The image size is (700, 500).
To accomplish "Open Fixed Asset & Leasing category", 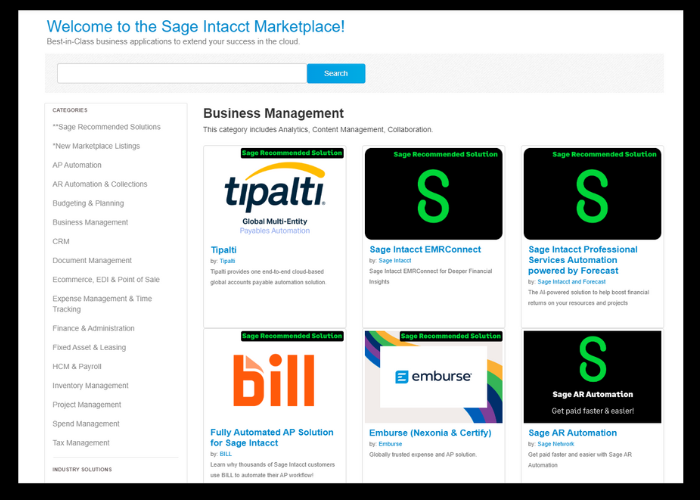I will (x=89, y=347).
